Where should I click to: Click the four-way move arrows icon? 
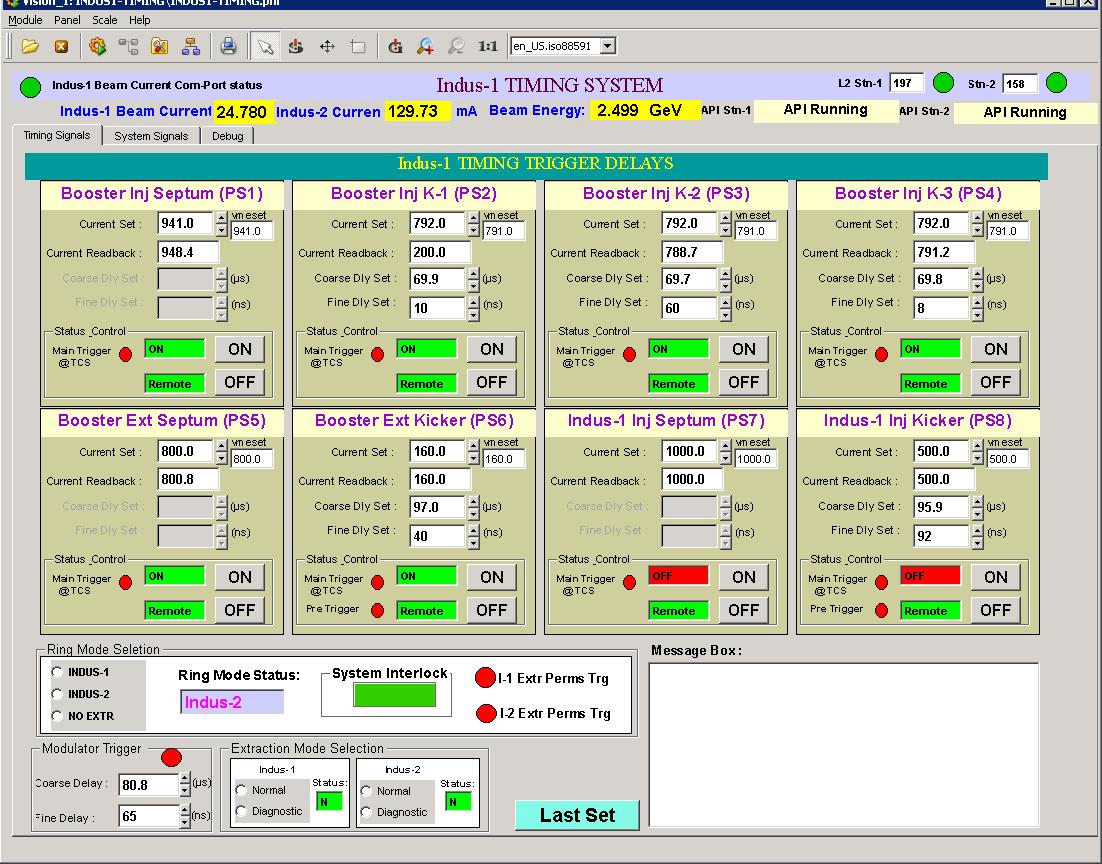click(327, 46)
